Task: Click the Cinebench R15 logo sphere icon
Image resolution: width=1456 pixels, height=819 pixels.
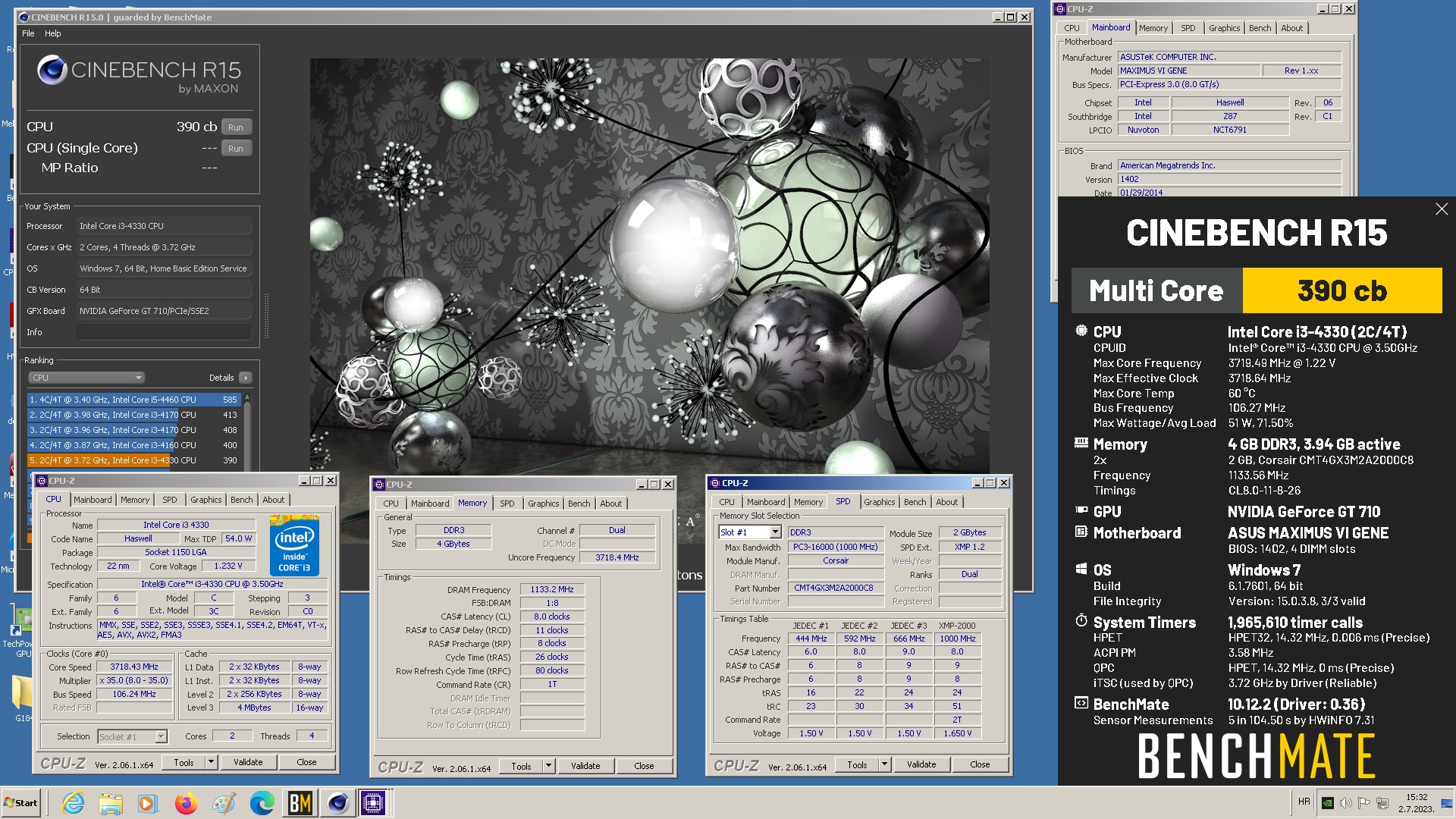Action: [x=52, y=71]
